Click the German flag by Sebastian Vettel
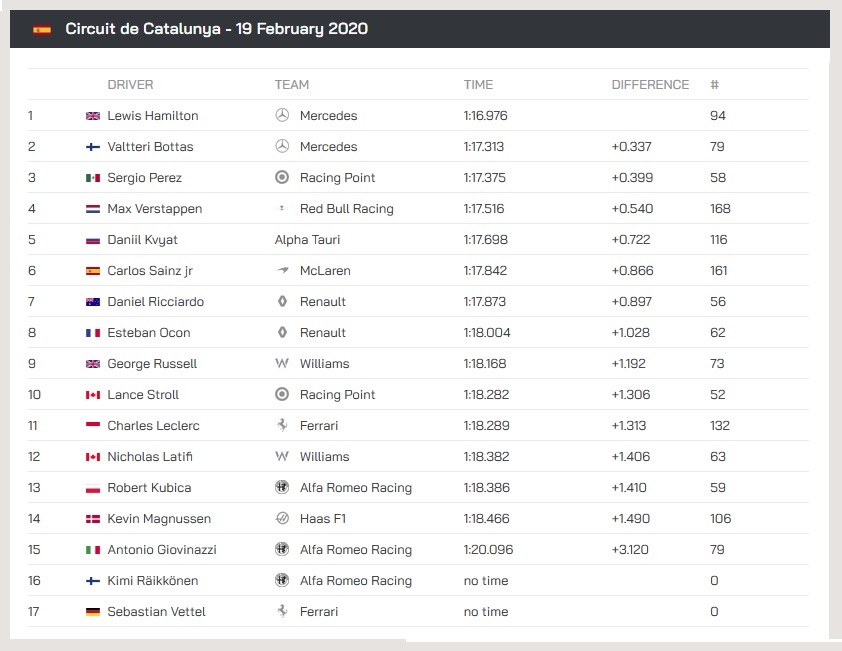 coord(93,612)
